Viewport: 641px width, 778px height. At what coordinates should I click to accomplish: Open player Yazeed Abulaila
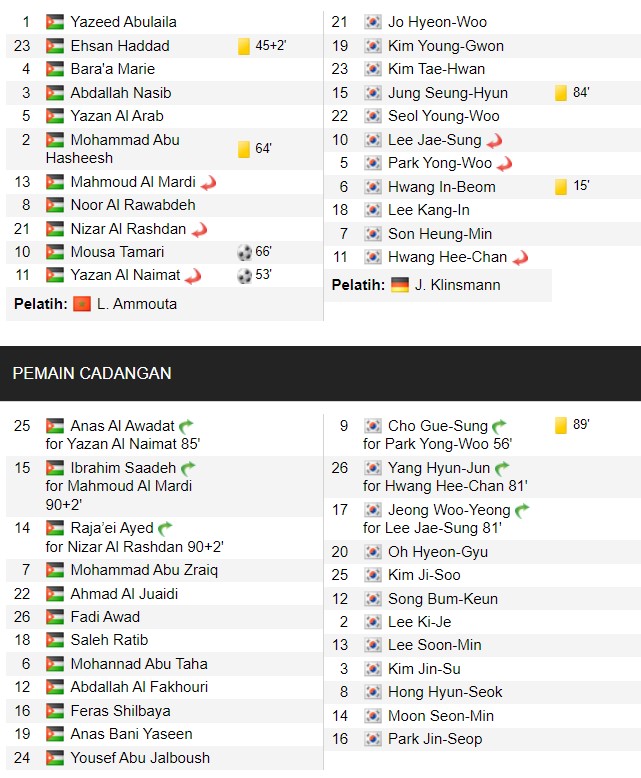pyautogui.click(x=124, y=22)
